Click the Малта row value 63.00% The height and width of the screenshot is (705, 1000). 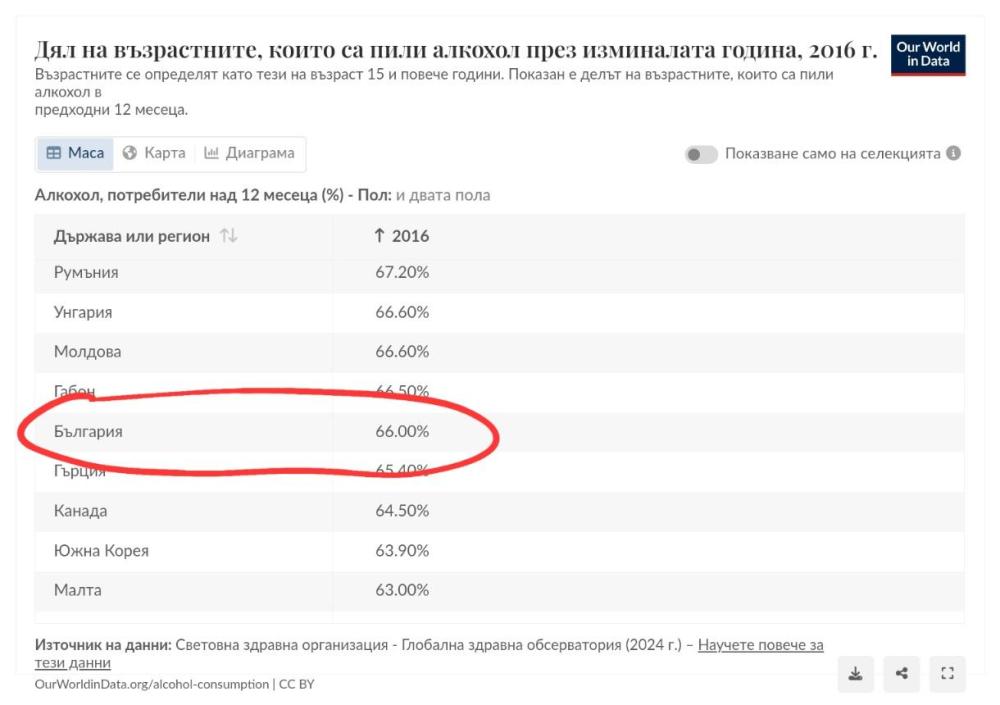(x=402, y=591)
